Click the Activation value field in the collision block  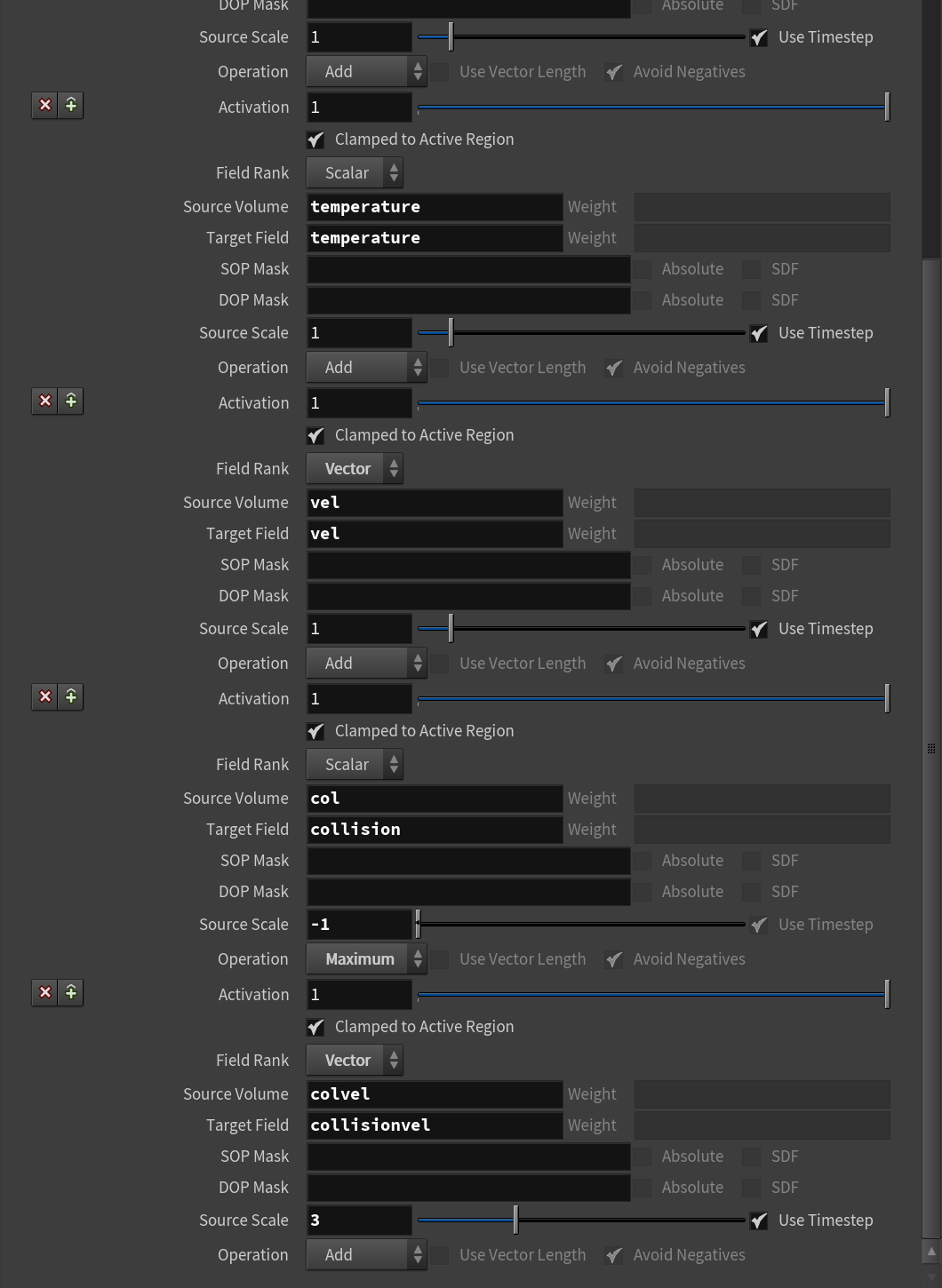359,699
